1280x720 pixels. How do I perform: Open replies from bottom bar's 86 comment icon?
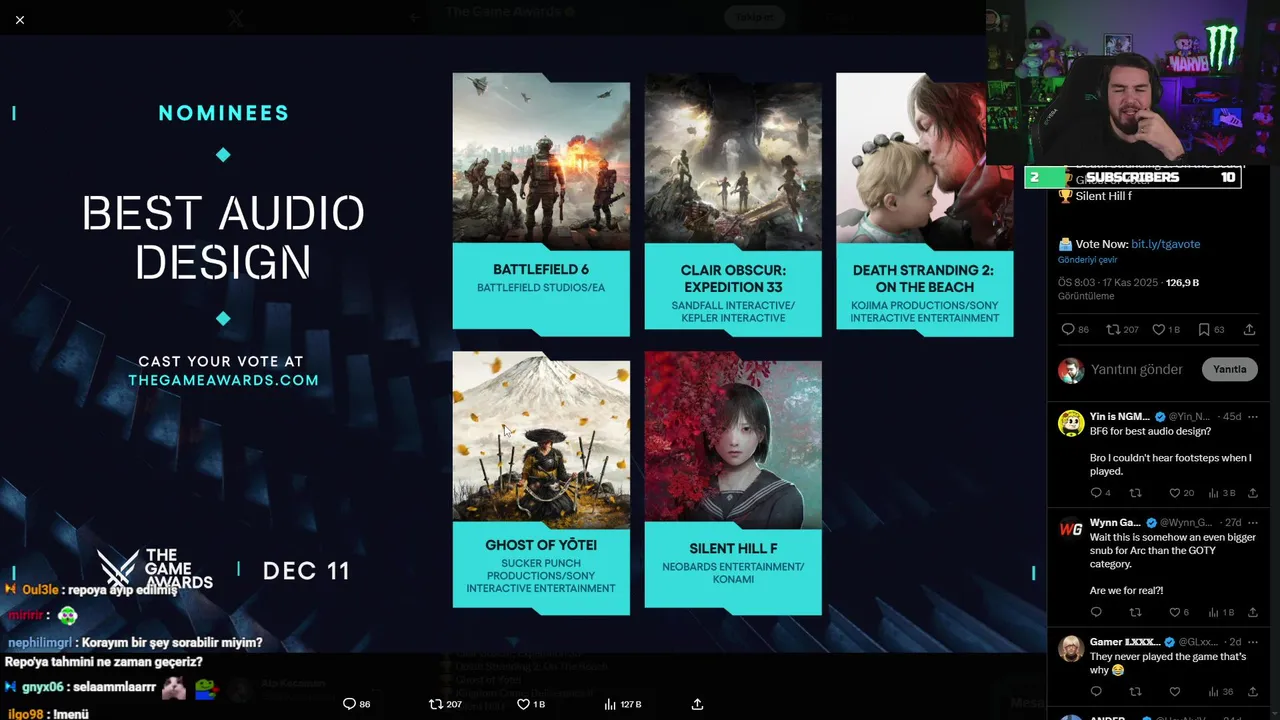coord(356,704)
